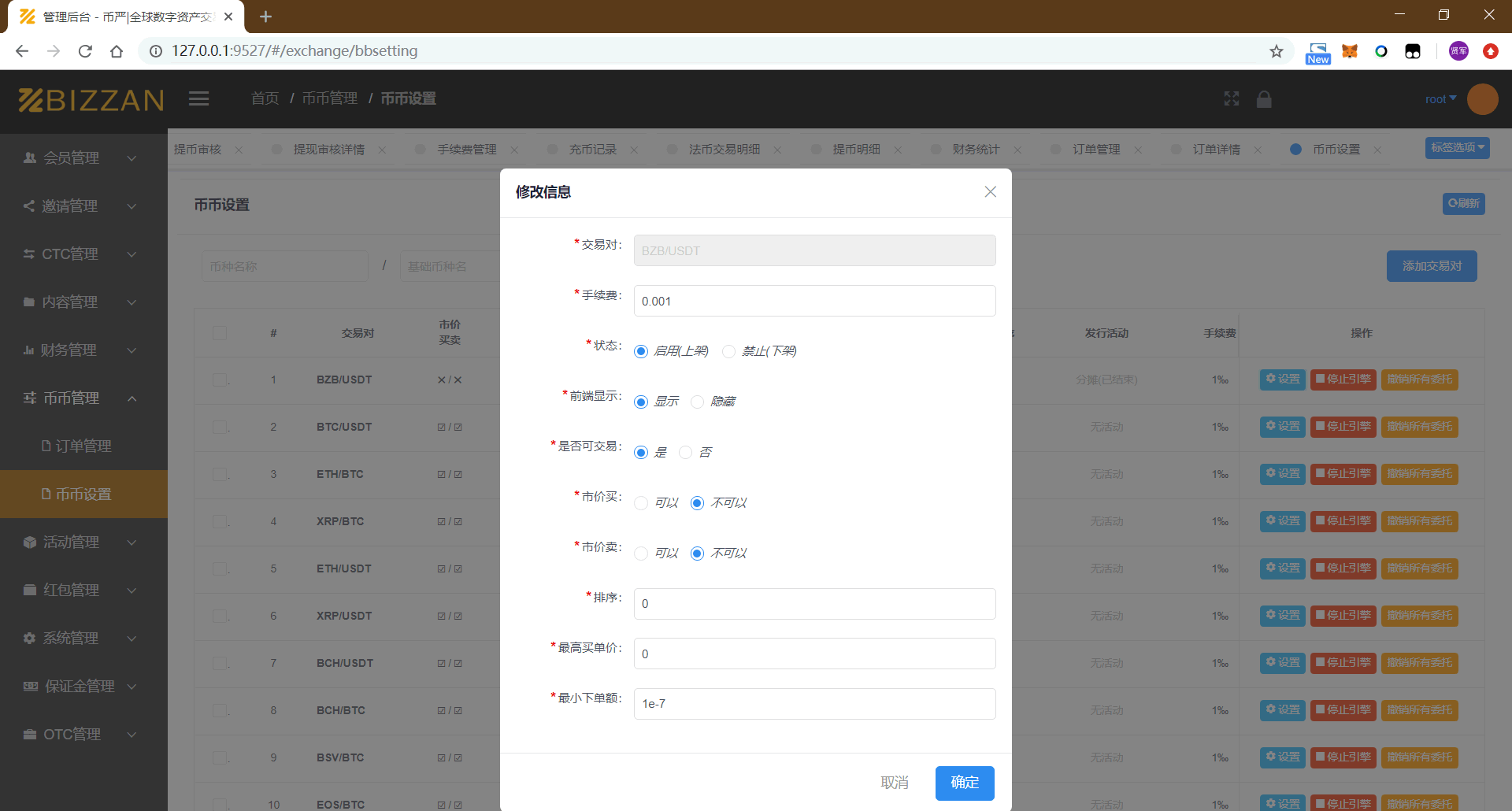This screenshot has height=811, width=1512.
Task: Expand the 会员管理 sidebar menu
Action: 79,158
